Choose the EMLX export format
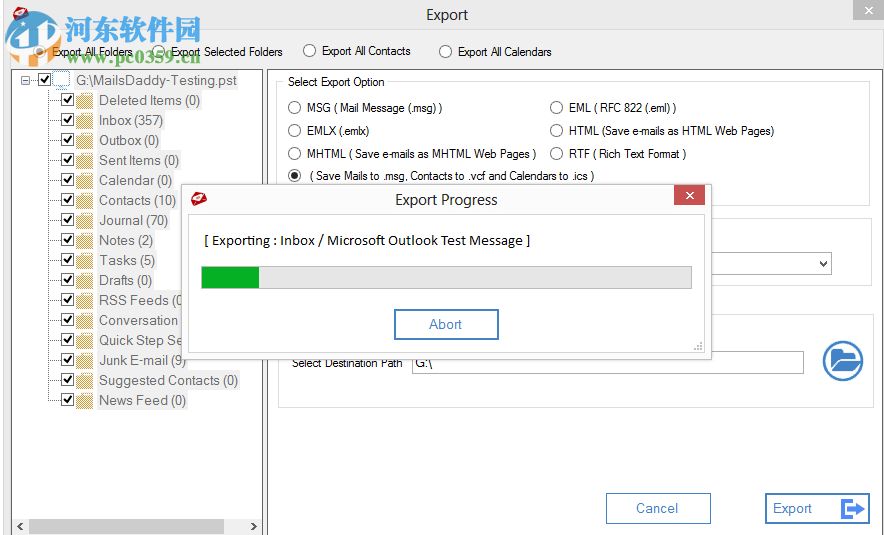Viewport: 884px width, 535px height. 294,131
